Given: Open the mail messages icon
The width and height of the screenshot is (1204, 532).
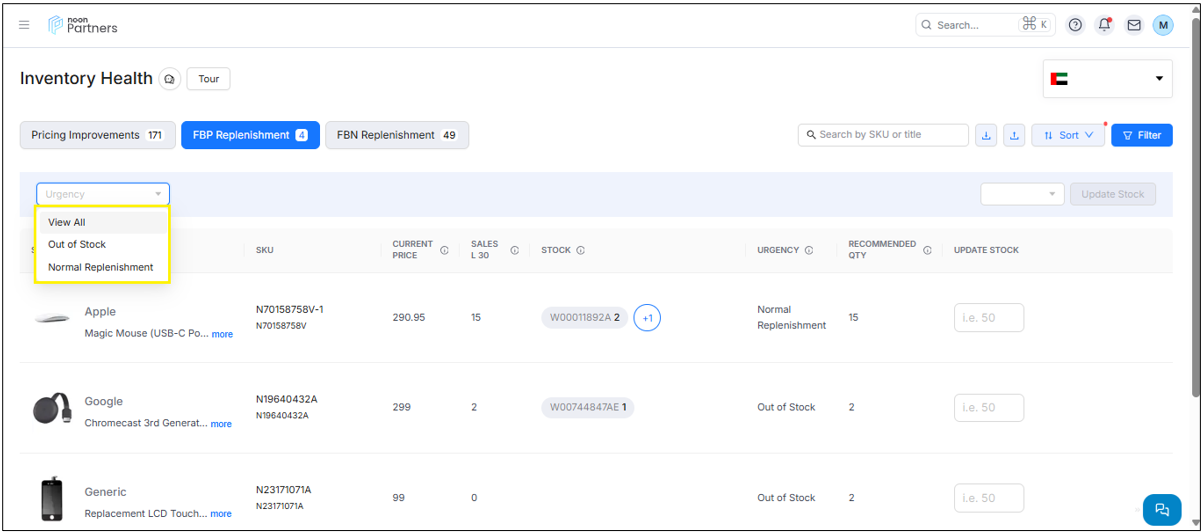Looking at the screenshot, I should tap(1133, 25).
